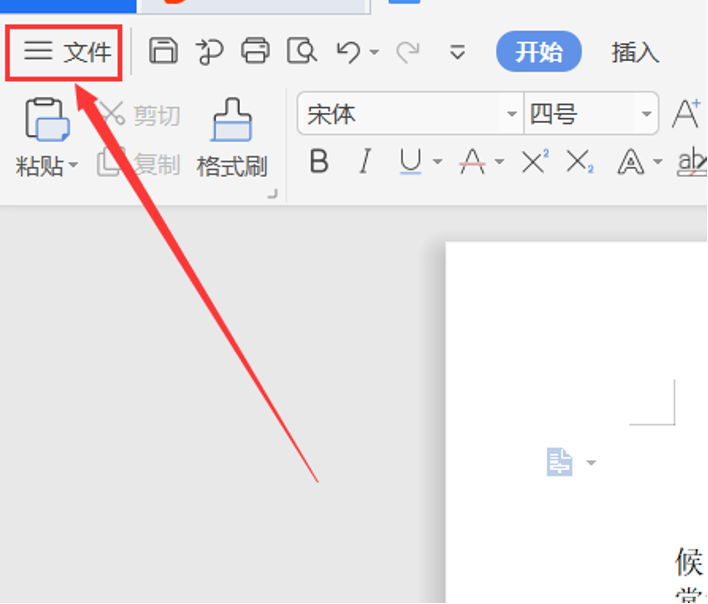Viewport: 708px width, 604px height.
Task: Expand the strikethrough dropdown arrow
Action: 499,161
